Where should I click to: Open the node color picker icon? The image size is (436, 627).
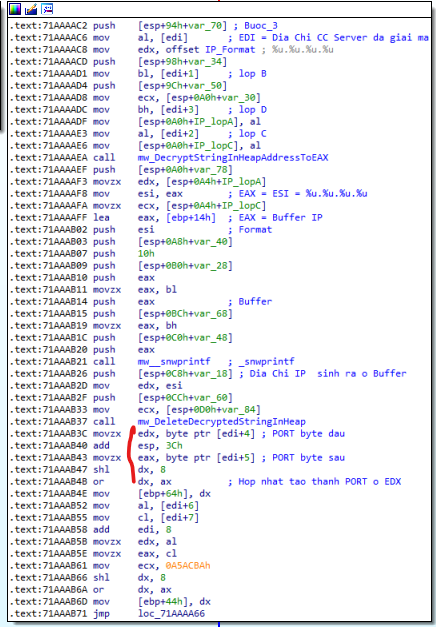15,9
